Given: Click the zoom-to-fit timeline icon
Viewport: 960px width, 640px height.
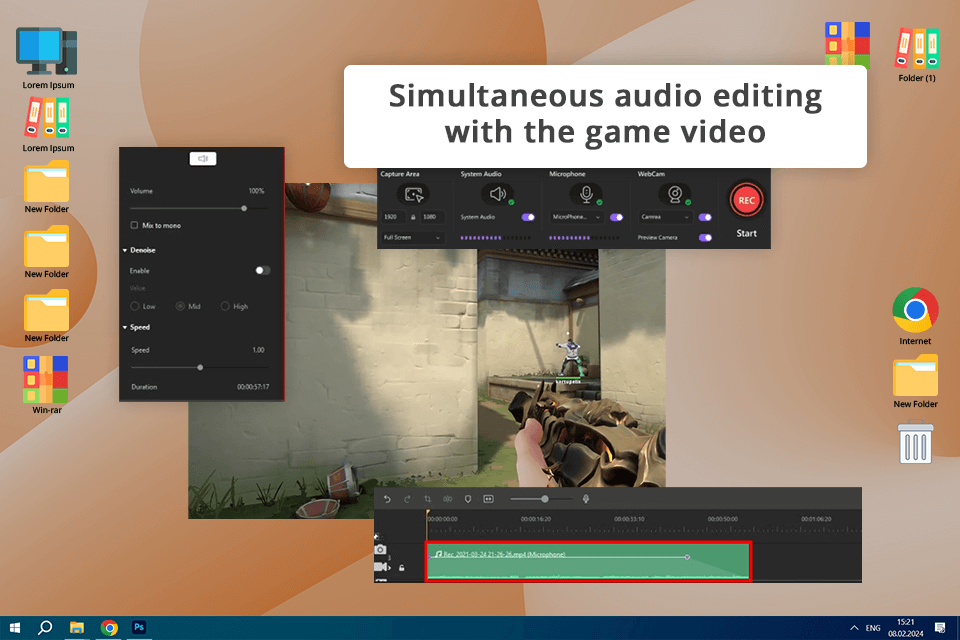Looking at the screenshot, I should 488,499.
